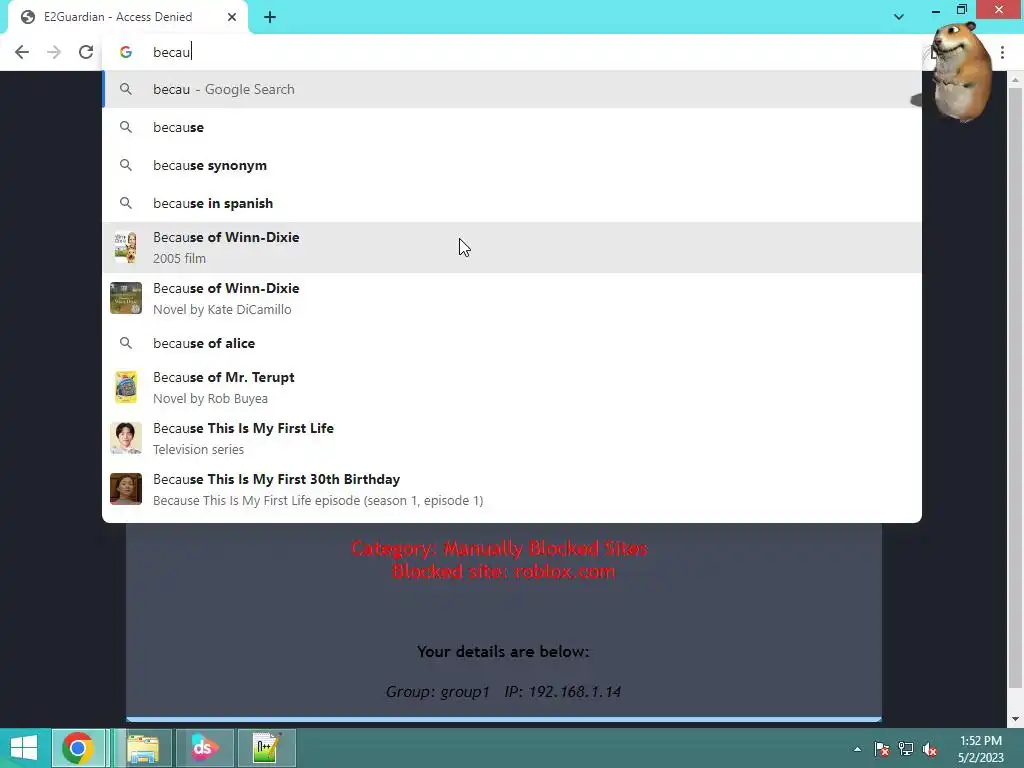This screenshot has width=1024, height=768.
Task: Select 'Because of Winn-Dixie' novel by Kate DiCamillo
Action: [x=512, y=298]
